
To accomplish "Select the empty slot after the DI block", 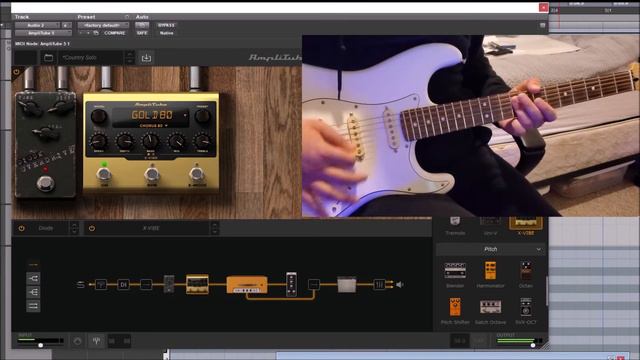I will coord(146,284).
